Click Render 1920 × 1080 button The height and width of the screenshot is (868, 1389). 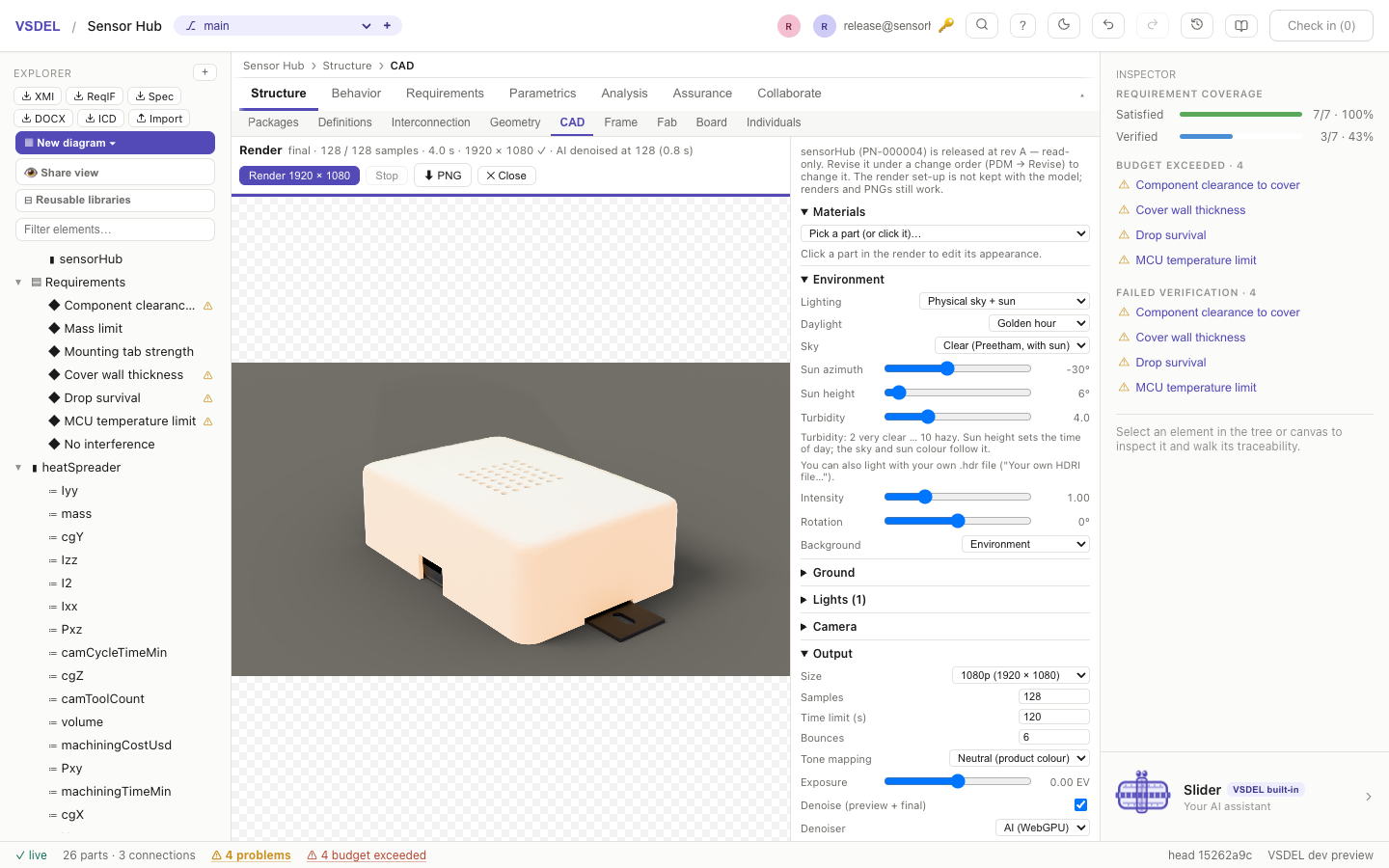point(299,176)
